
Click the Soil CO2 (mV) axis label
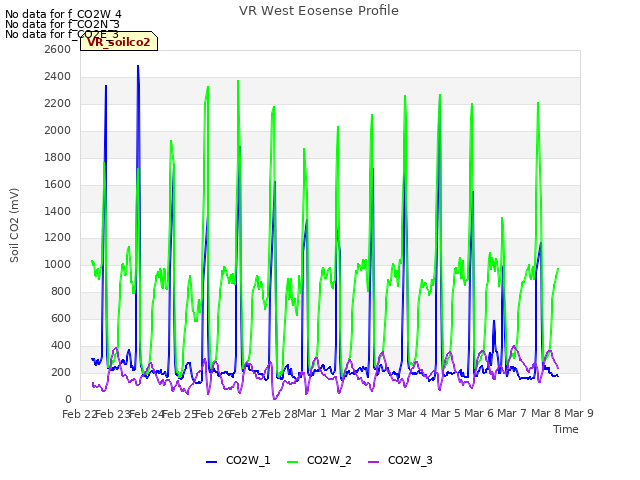(14, 225)
